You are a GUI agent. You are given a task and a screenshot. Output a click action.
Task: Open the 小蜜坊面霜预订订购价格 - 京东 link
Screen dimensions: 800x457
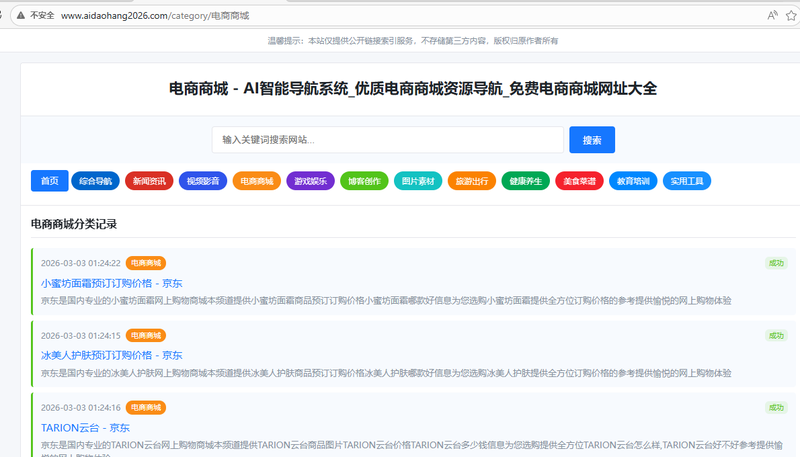point(112,283)
